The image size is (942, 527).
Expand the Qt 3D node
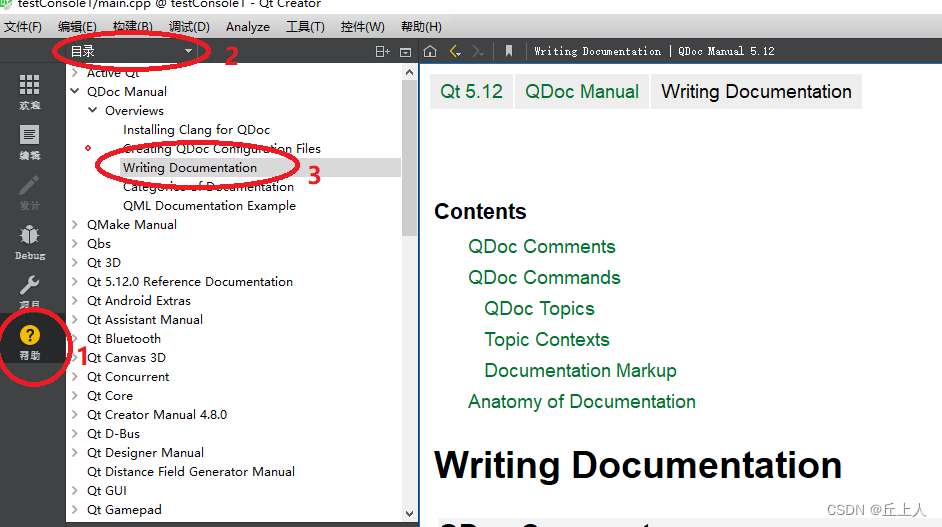[75, 263]
